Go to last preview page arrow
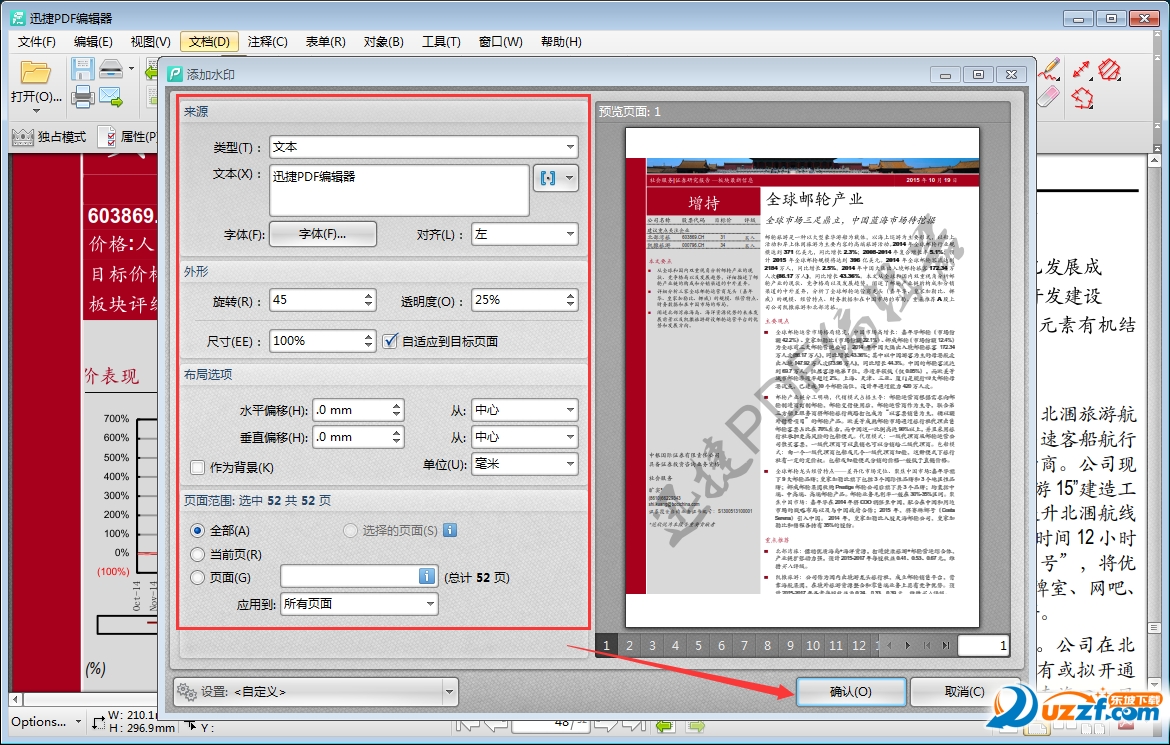 (x=946, y=646)
